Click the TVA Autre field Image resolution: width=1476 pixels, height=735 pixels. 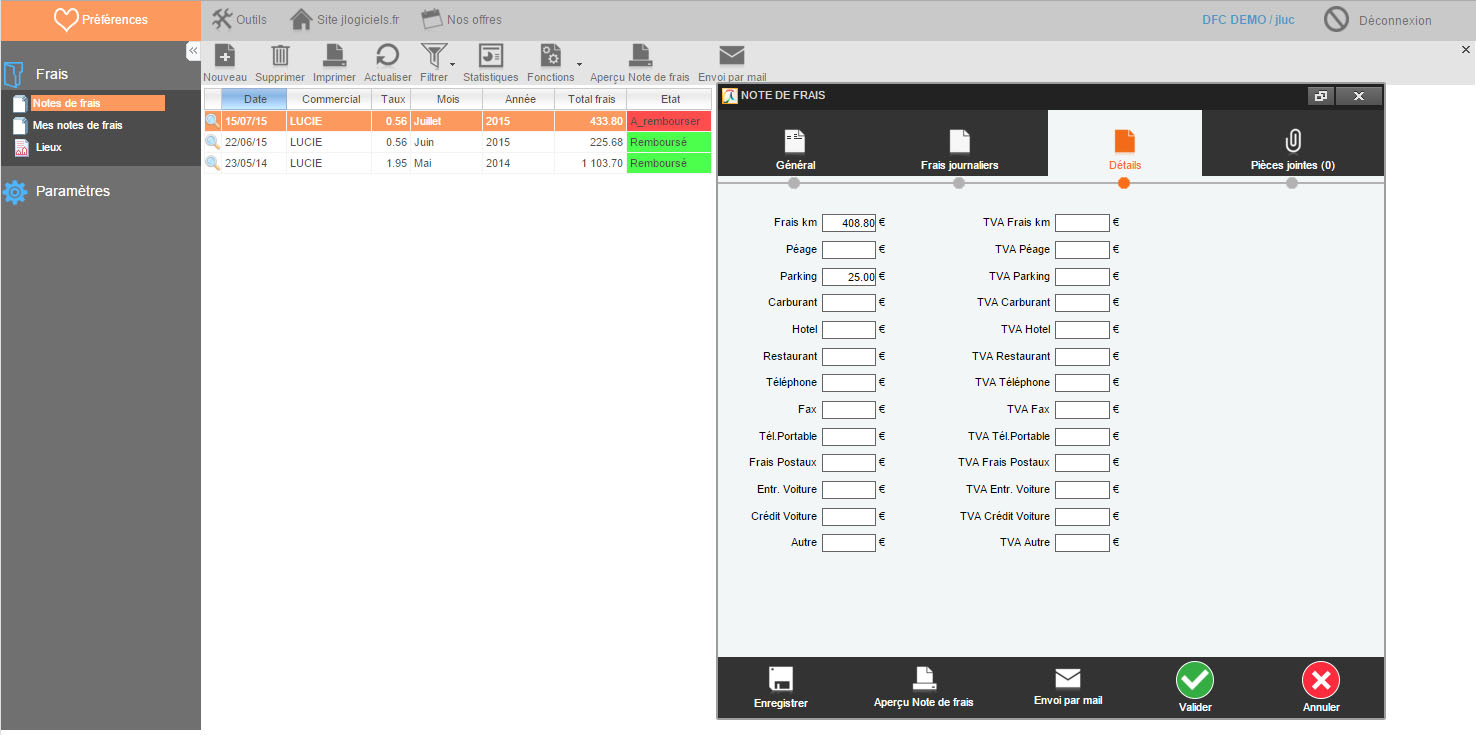(1082, 542)
